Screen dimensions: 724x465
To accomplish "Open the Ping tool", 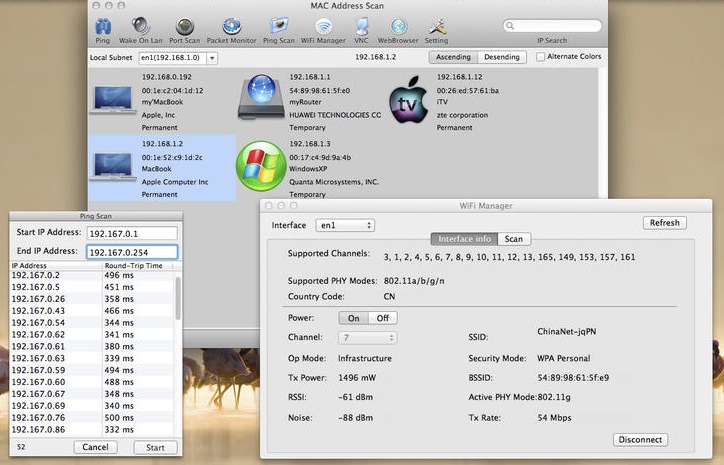I will tap(103, 30).
